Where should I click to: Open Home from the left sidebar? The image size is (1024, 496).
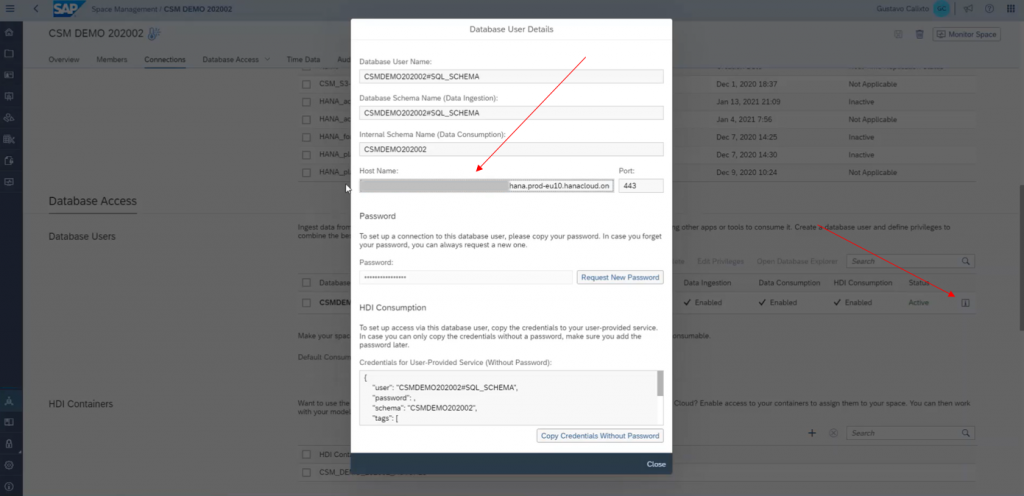tap(9, 32)
